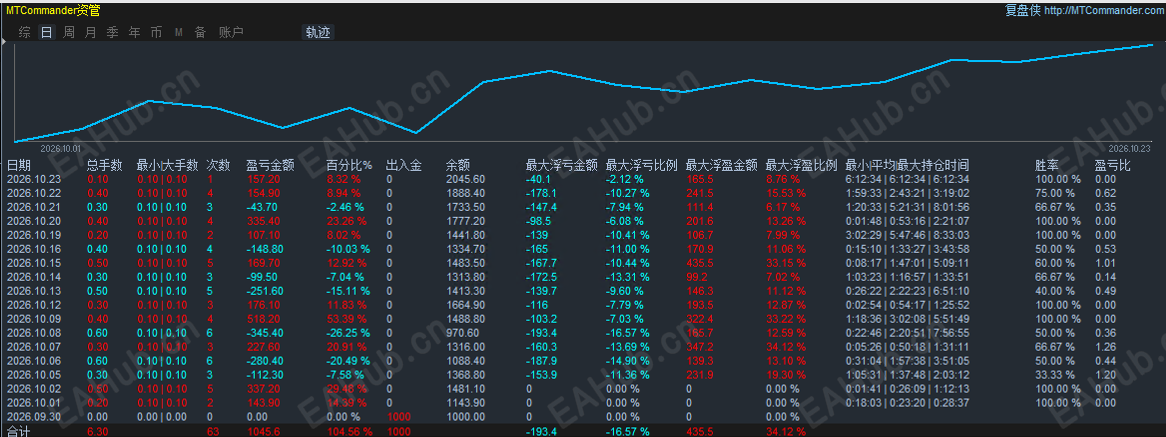Click the 2045.60 balance value

coord(465,179)
